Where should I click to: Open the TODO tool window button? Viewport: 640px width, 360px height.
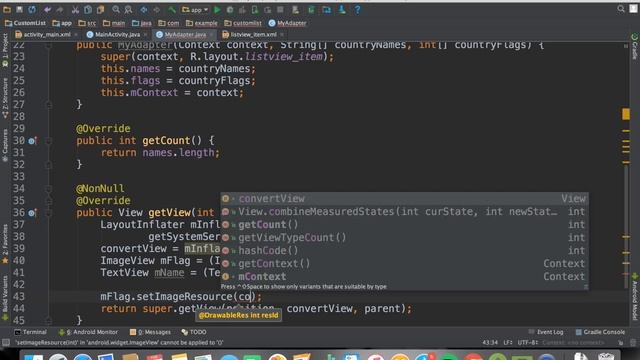[193, 332]
